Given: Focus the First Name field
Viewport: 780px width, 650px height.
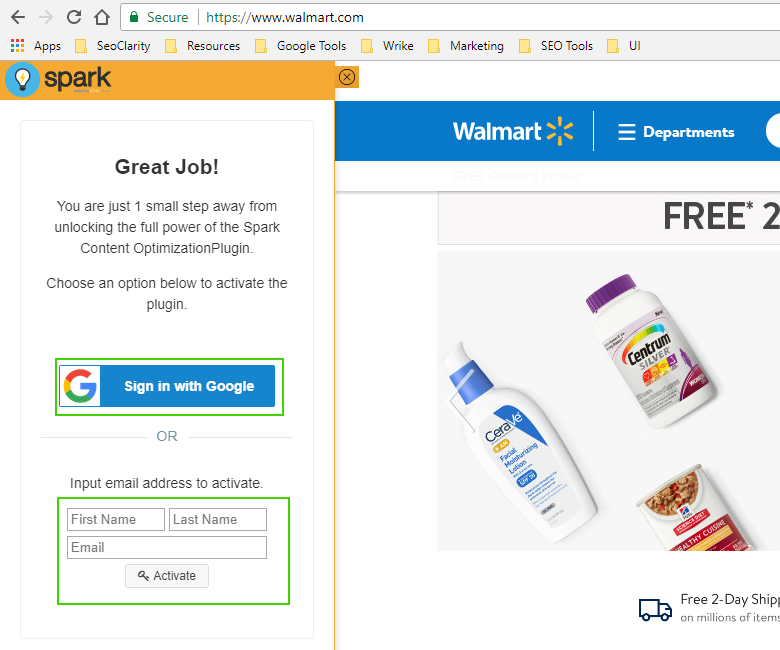Looking at the screenshot, I should coord(116,519).
